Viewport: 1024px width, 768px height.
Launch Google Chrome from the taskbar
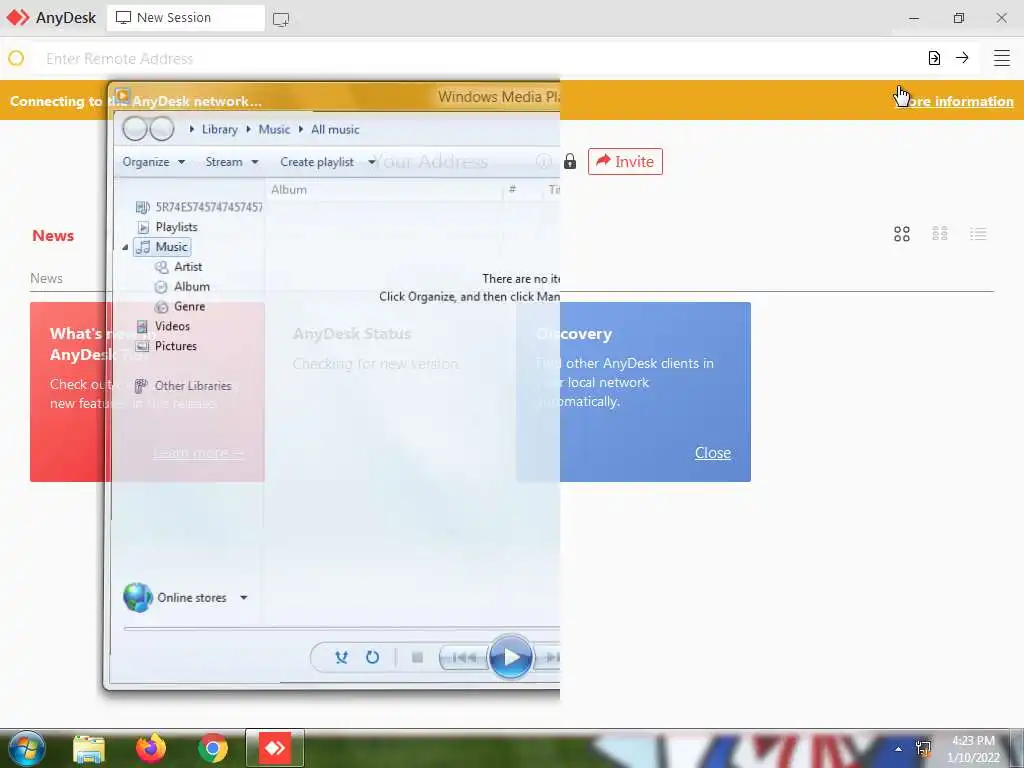click(x=213, y=748)
